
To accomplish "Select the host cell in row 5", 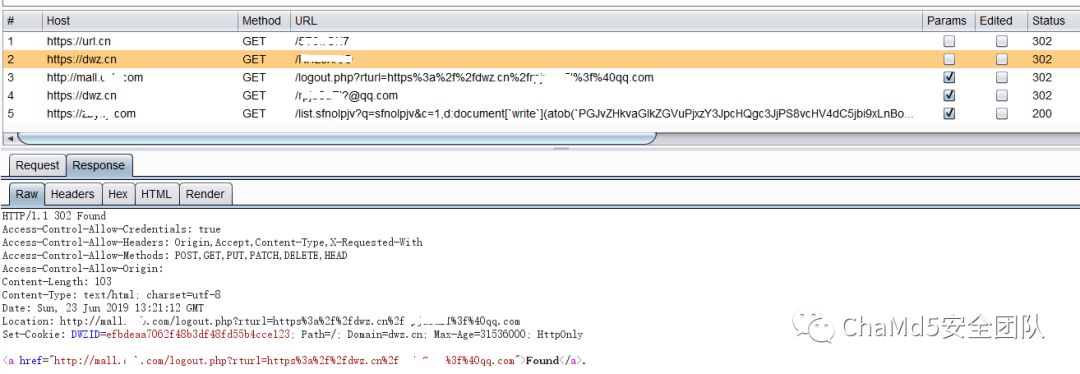I will [x=91, y=113].
